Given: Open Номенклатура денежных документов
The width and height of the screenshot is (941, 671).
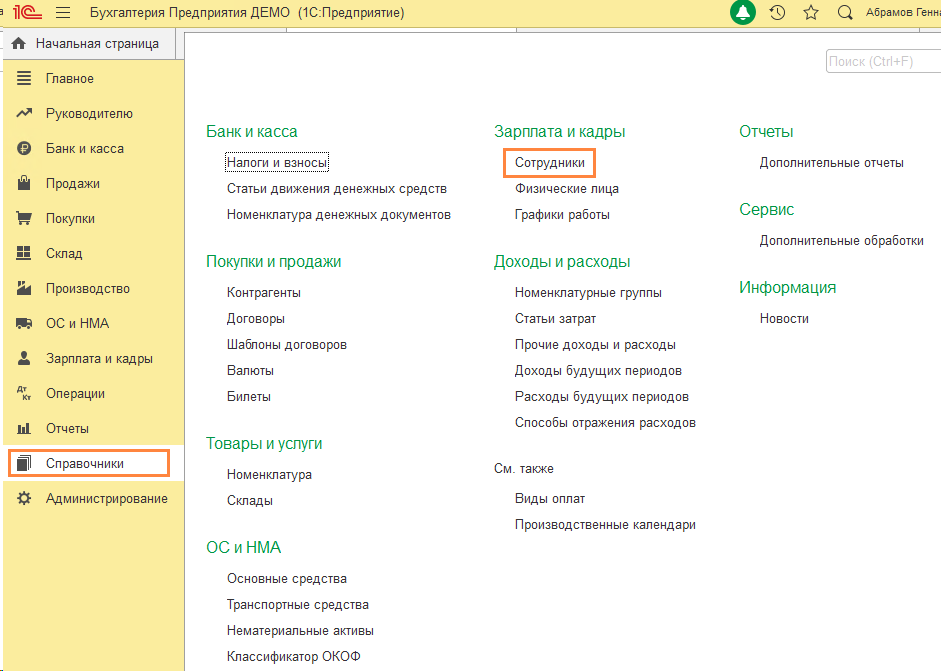Looking at the screenshot, I should tap(338, 215).
